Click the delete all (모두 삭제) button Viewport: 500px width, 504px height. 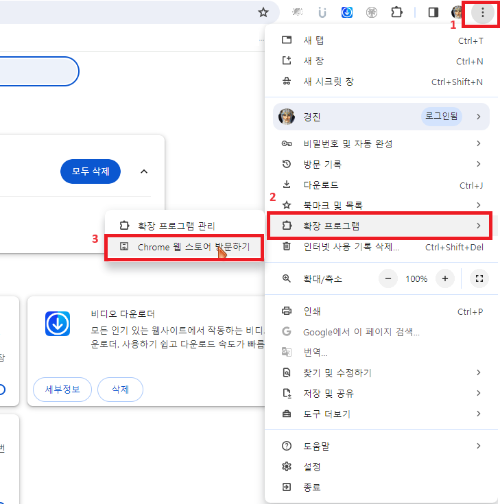coord(90,171)
